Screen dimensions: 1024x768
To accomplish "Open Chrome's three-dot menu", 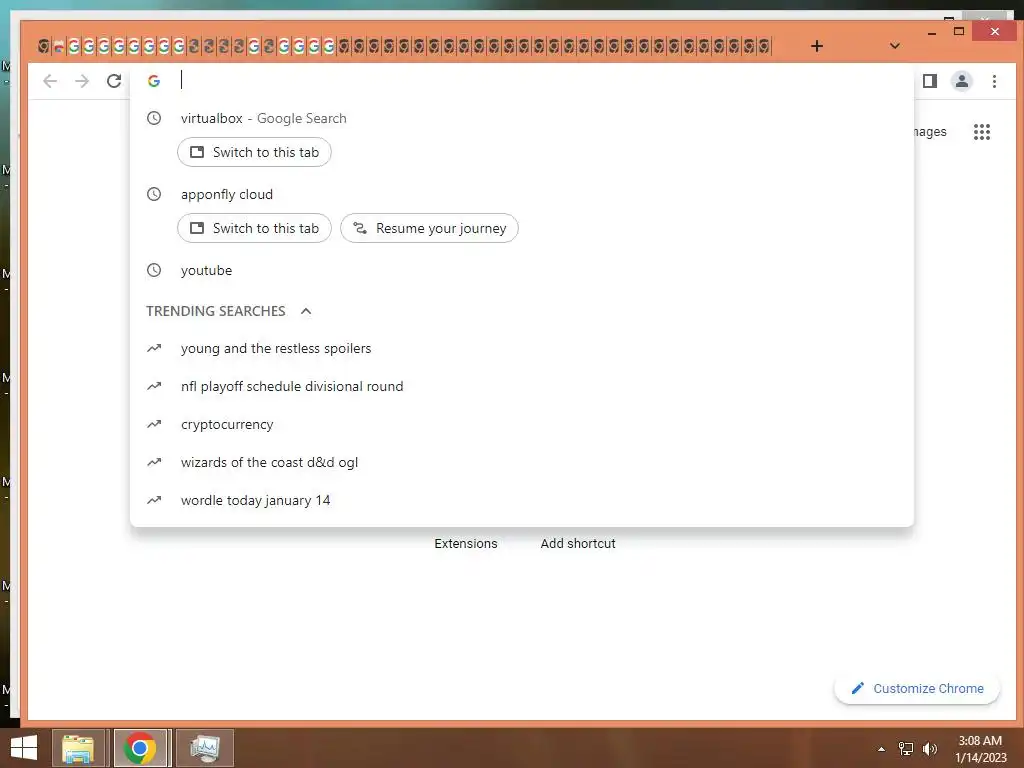I will [994, 81].
